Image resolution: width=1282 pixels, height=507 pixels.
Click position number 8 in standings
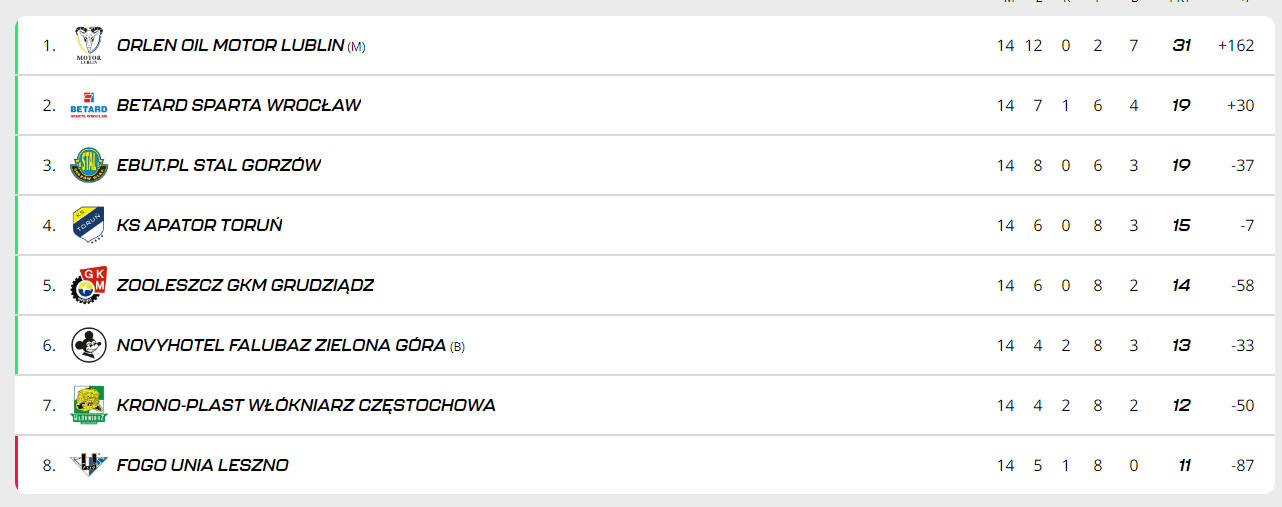point(49,465)
